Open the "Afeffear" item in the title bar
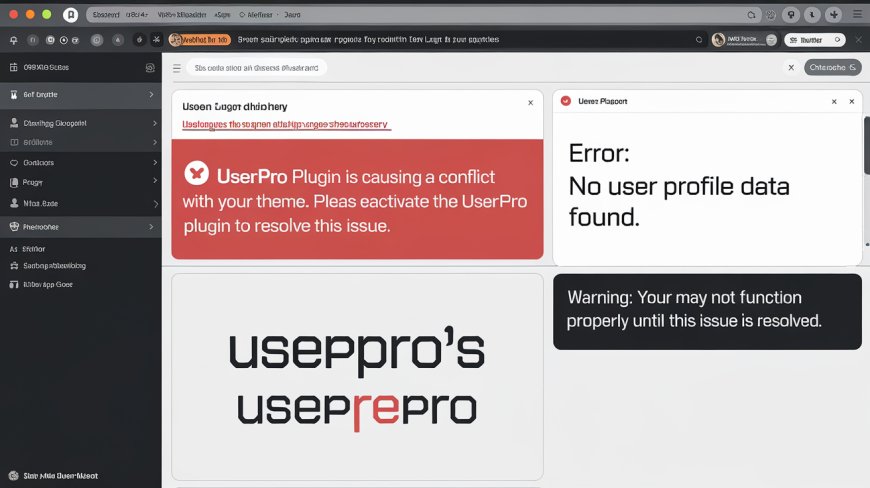The image size is (870, 488). click(256, 15)
